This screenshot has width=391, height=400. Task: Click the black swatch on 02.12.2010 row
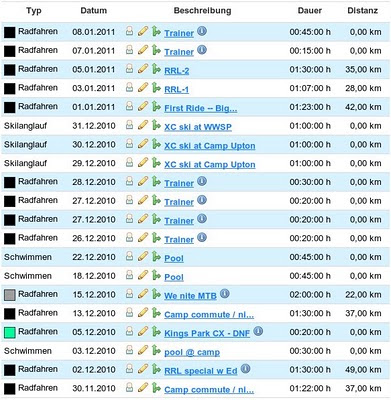click(10, 370)
